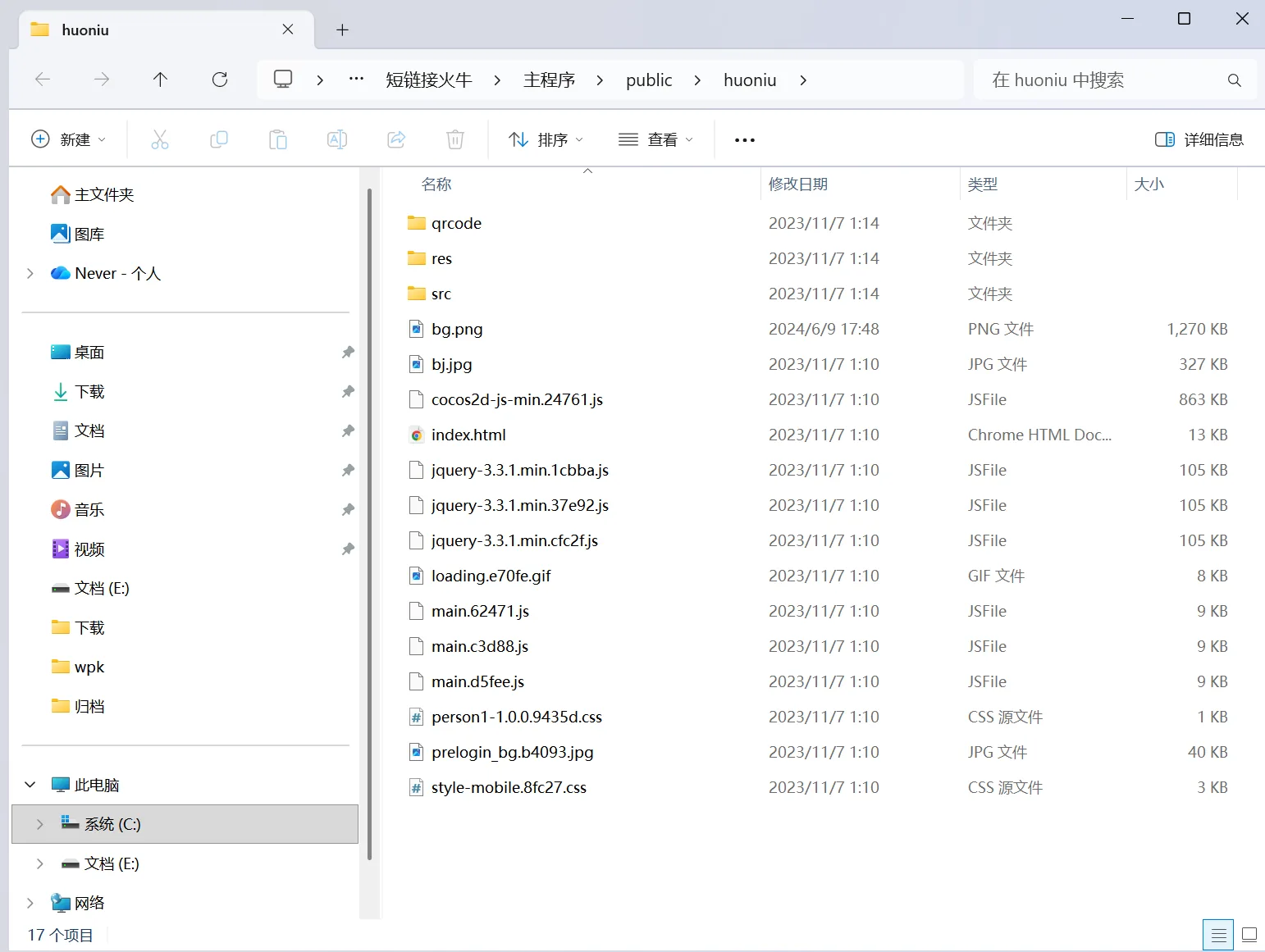Open the 查看 view dropdown
The height and width of the screenshot is (952, 1265).
point(655,139)
